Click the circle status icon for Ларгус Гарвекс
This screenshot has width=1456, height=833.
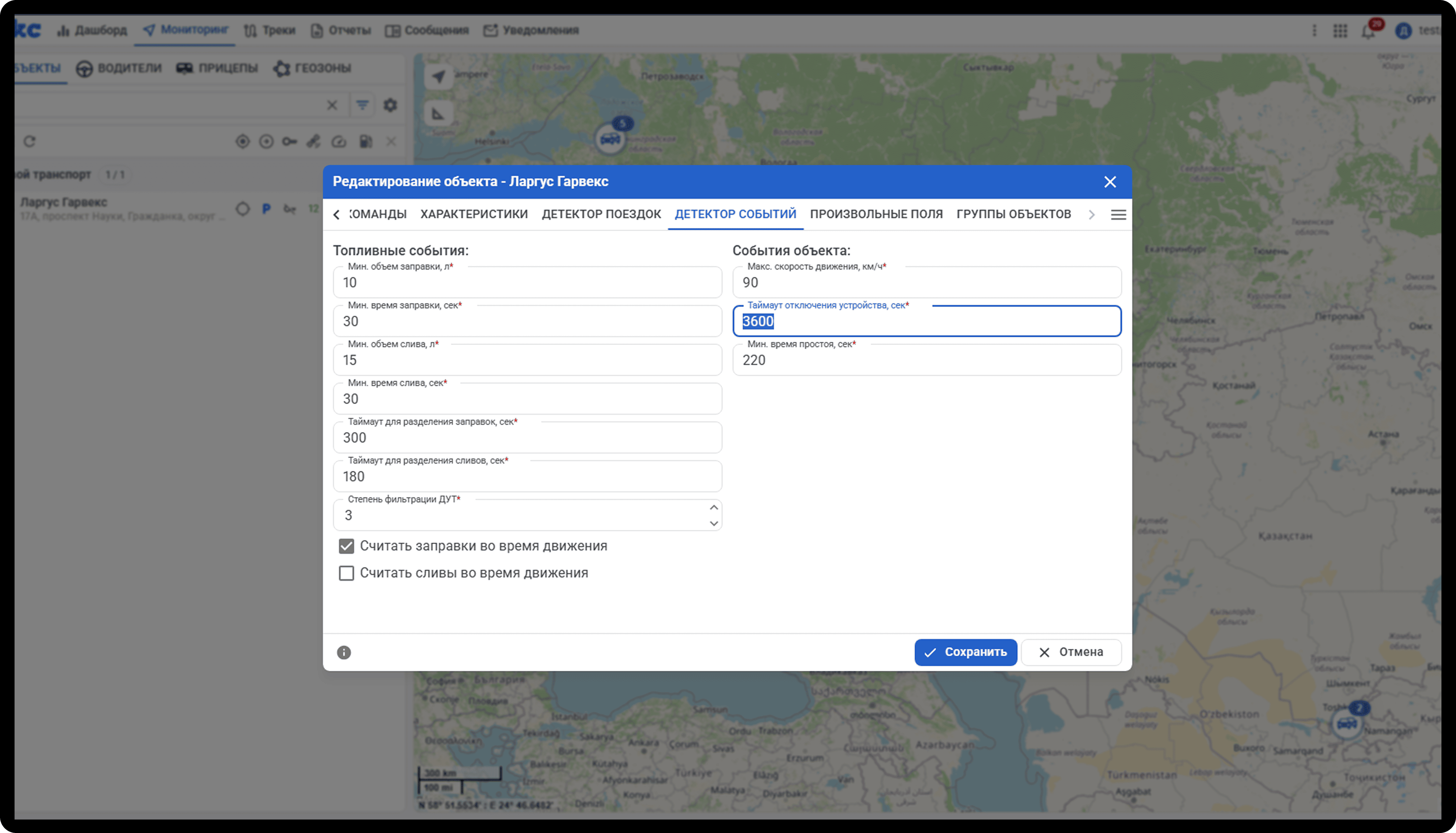[x=242, y=209]
